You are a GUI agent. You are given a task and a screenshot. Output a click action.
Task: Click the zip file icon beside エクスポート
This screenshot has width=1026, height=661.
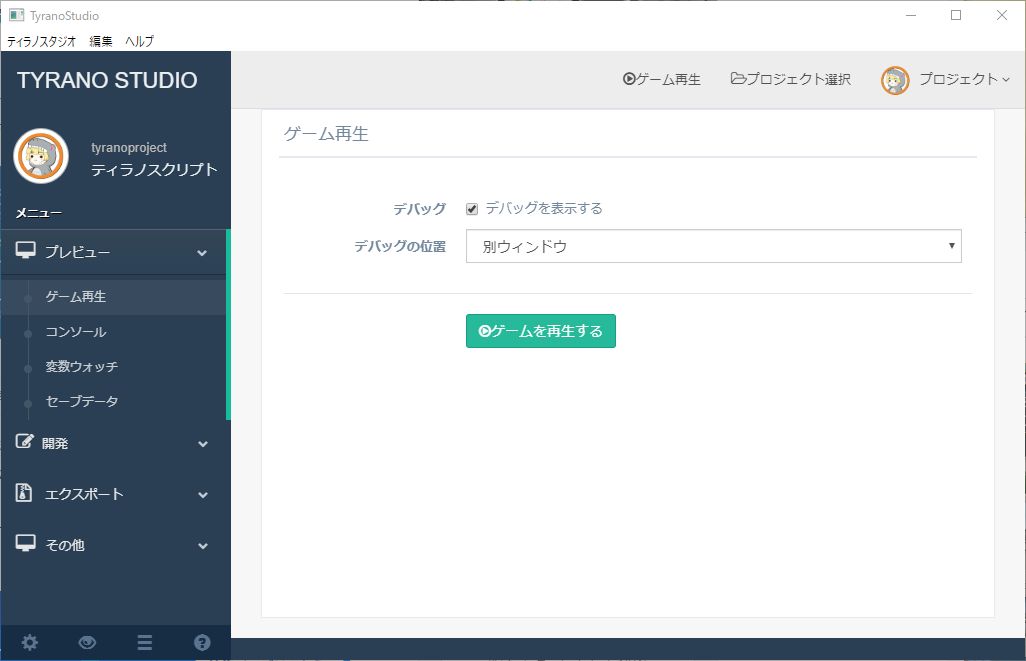coord(24,492)
